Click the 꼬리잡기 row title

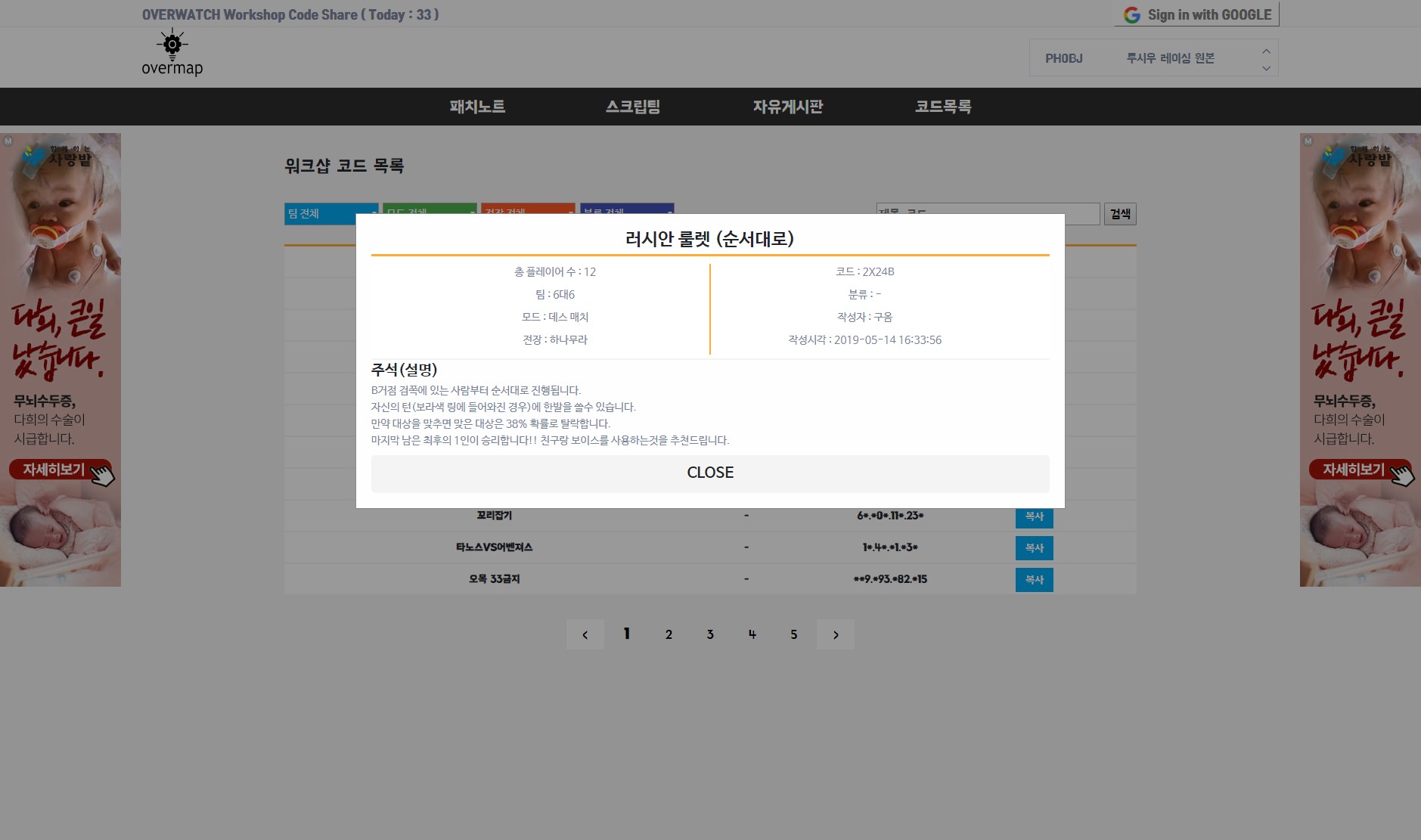point(494,516)
